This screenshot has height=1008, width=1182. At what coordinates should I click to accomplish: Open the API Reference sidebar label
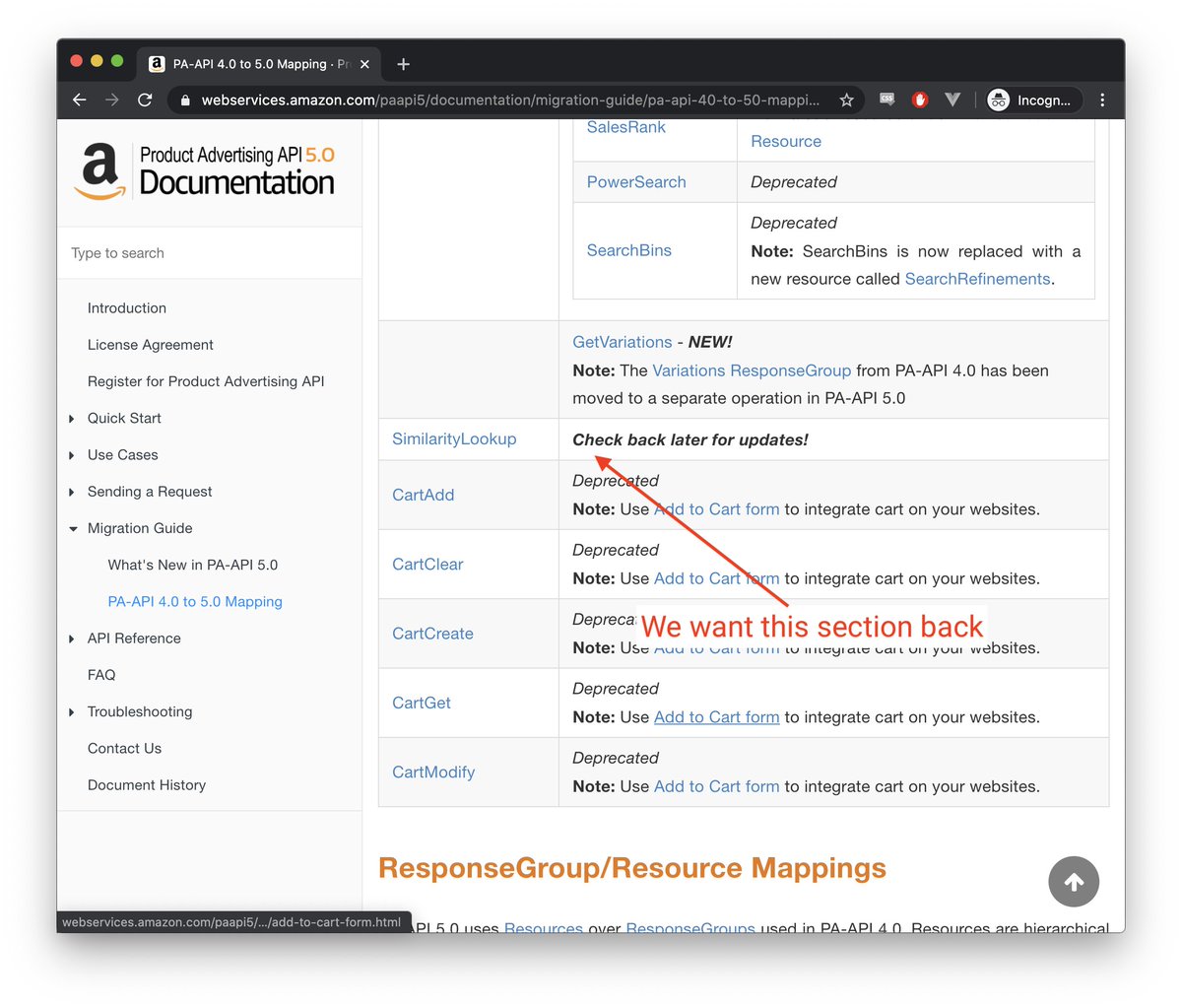point(134,638)
